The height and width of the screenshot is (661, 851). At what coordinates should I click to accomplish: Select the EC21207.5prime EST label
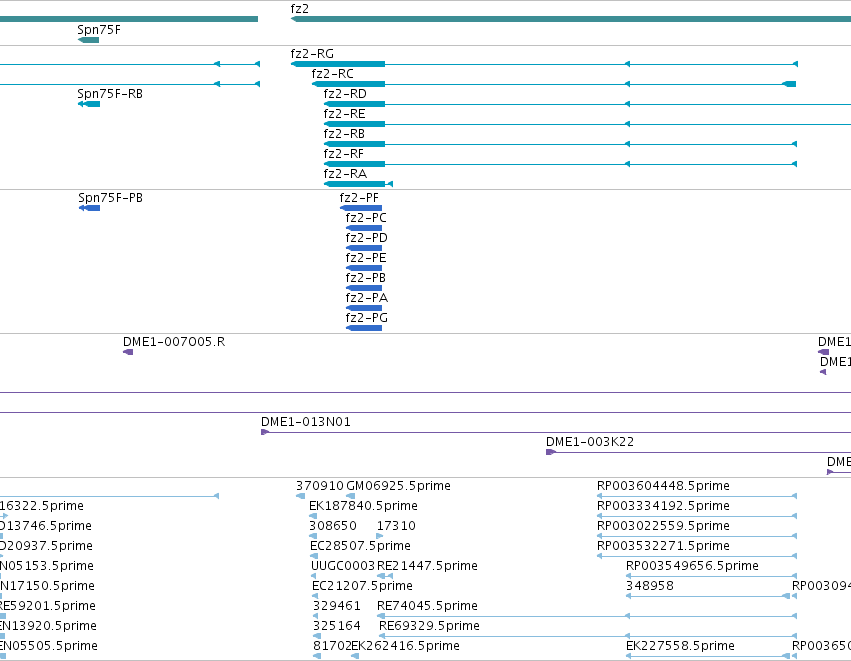(x=362, y=586)
